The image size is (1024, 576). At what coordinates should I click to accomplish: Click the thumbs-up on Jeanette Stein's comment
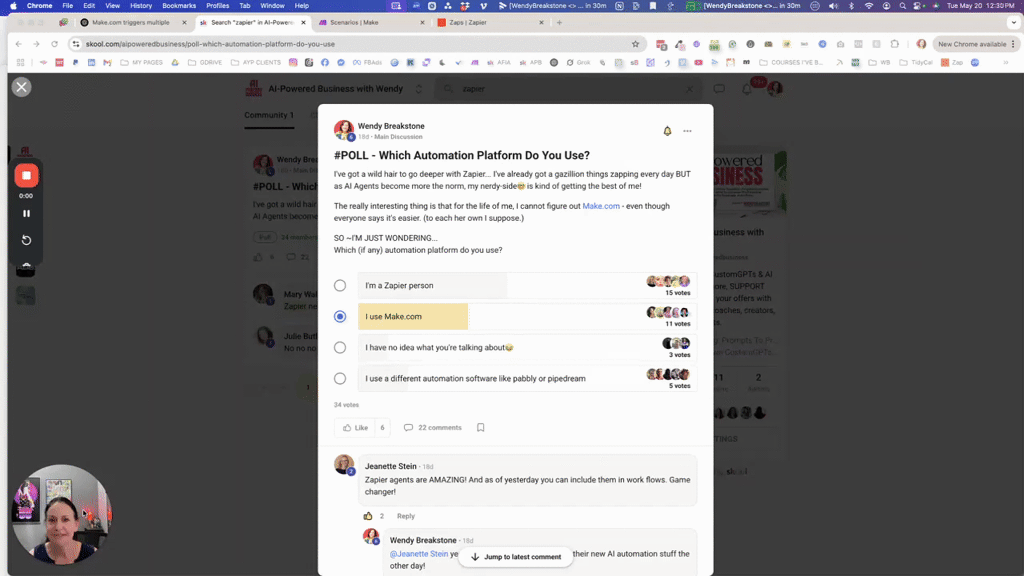pos(368,516)
